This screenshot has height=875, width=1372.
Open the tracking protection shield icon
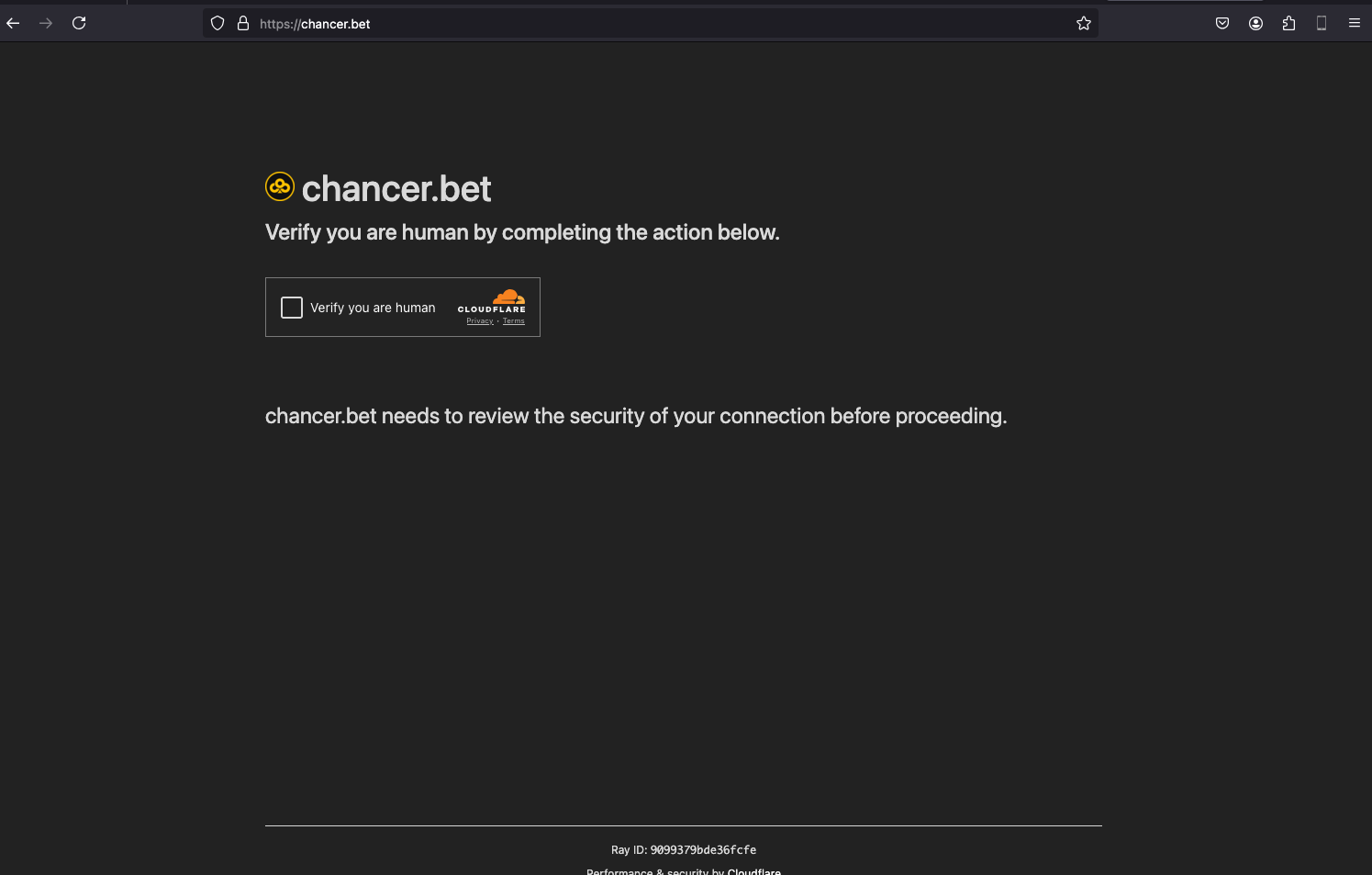pyautogui.click(x=218, y=24)
